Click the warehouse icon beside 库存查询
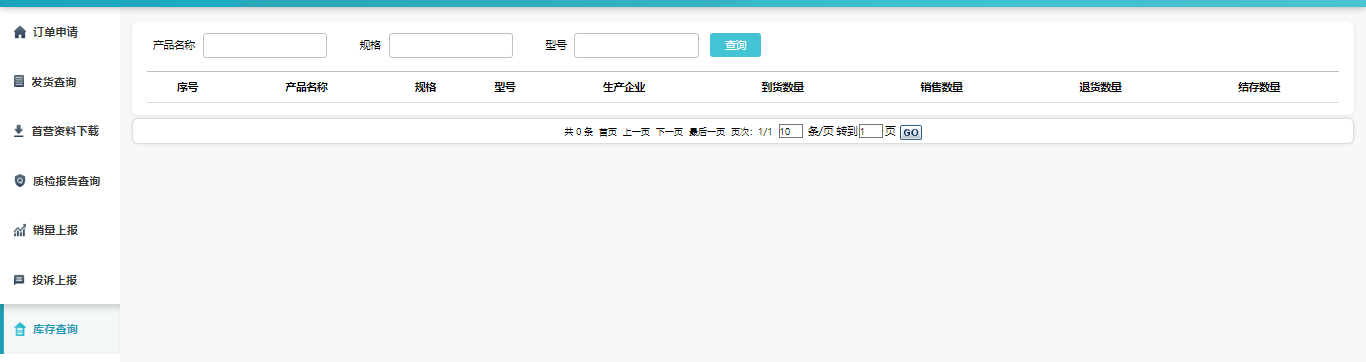1366x362 pixels. pyautogui.click(x=19, y=329)
